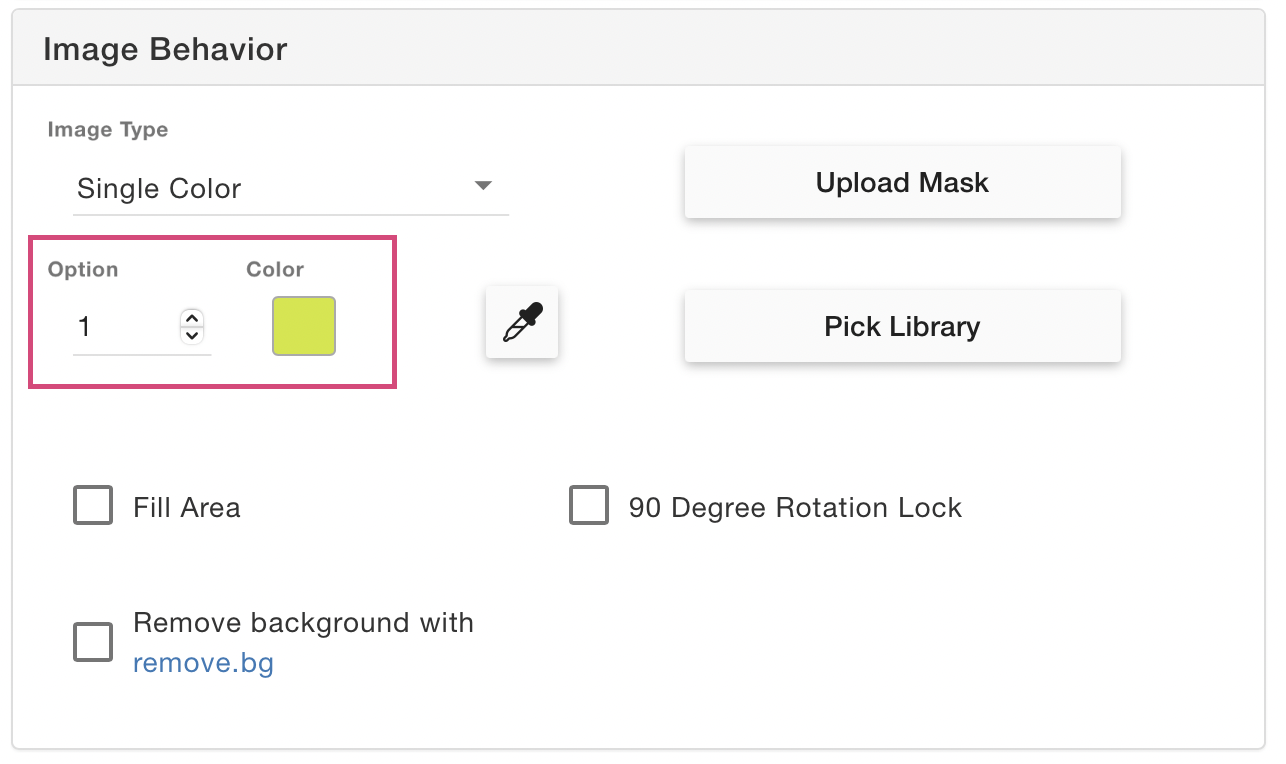Increase the Option value with up arrow
This screenshot has width=1286, height=764.
[192, 318]
